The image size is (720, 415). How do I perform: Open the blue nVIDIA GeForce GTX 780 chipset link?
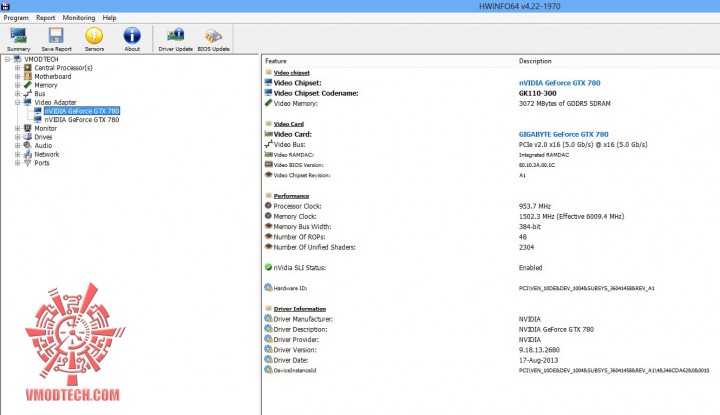(559, 83)
